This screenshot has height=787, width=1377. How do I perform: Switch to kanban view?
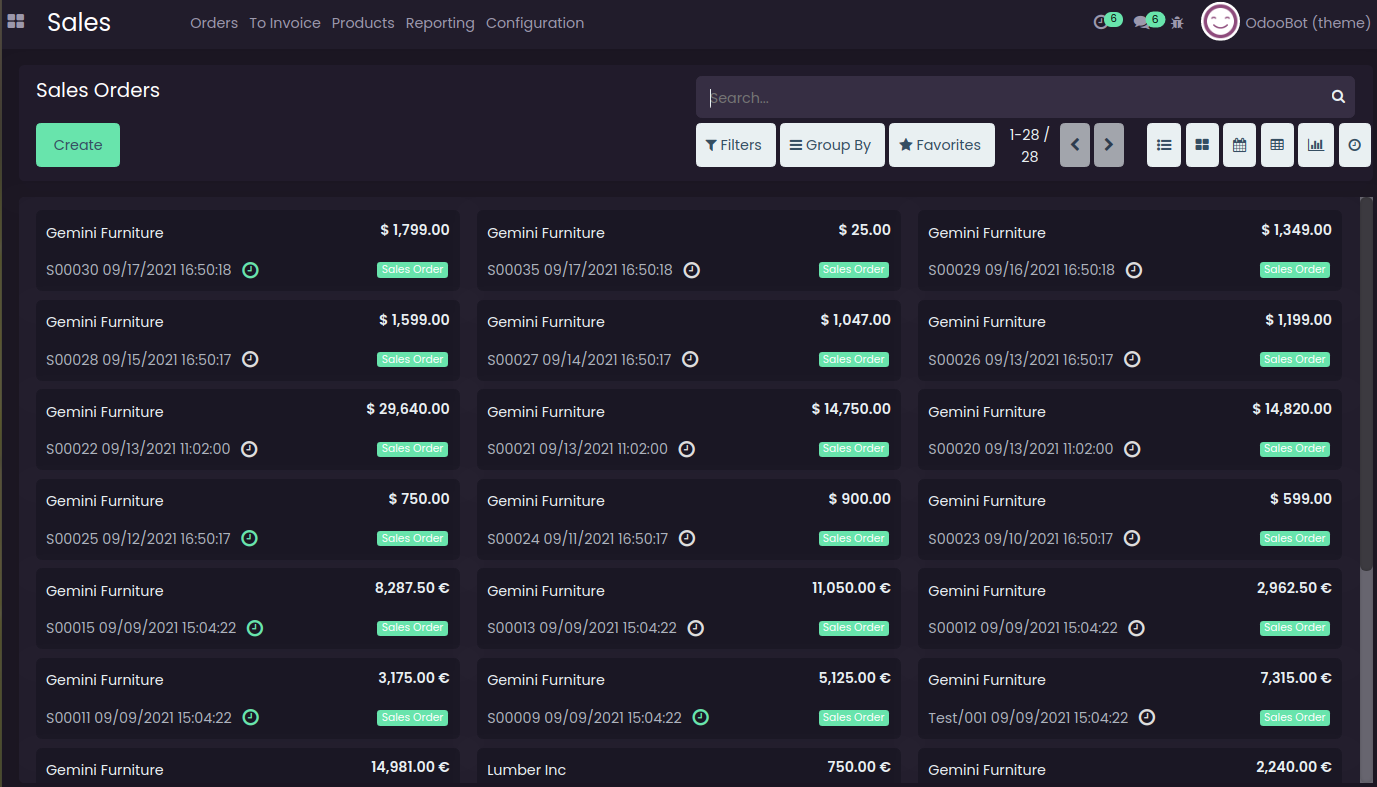(x=1202, y=145)
